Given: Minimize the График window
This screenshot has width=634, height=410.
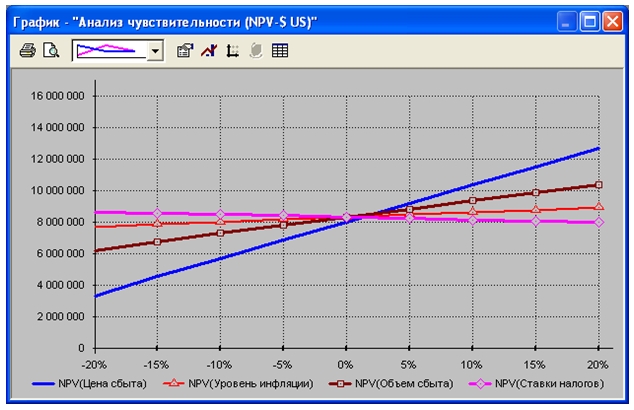Looking at the screenshot, I should pyautogui.click(x=566, y=21).
